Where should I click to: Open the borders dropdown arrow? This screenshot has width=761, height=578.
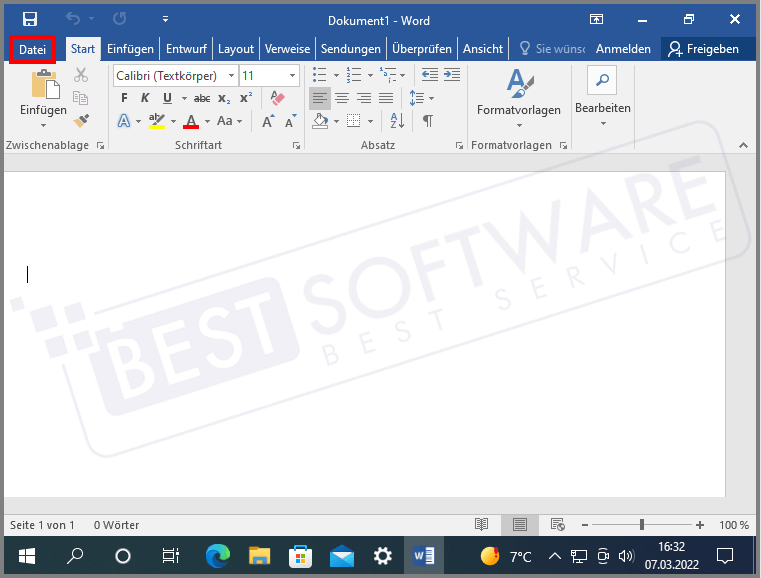[x=370, y=121]
